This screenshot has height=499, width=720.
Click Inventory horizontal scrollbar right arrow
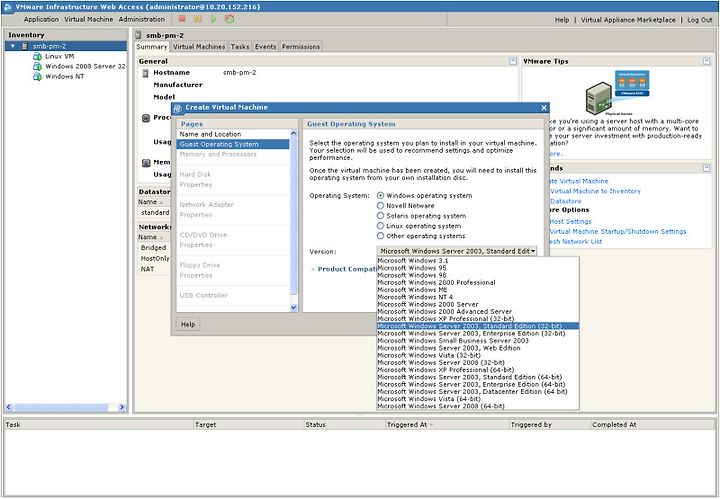[x=122, y=407]
